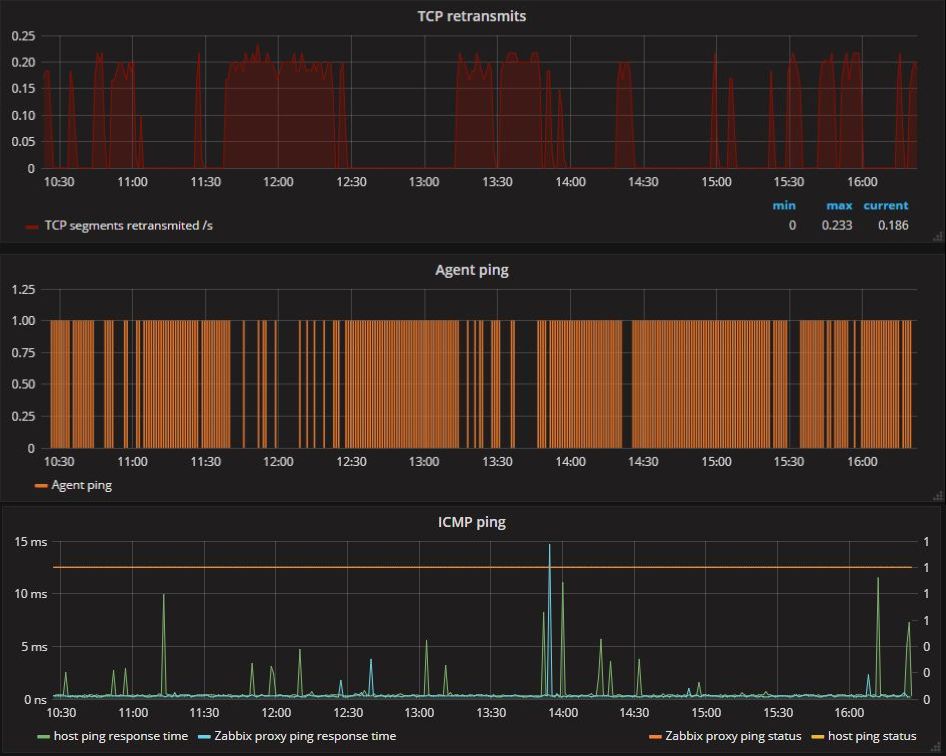Click the orange Agent ping legend color swatch
This screenshot has height=756, width=946.
[x=41, y=486]
